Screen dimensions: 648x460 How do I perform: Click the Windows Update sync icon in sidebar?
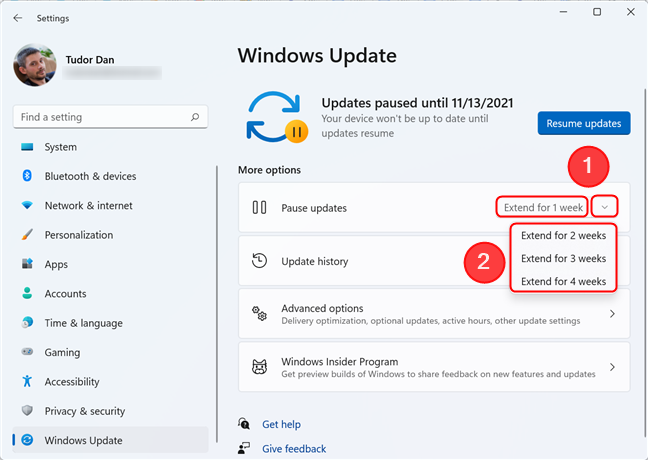pyautogui.click(x=27, y=440)
